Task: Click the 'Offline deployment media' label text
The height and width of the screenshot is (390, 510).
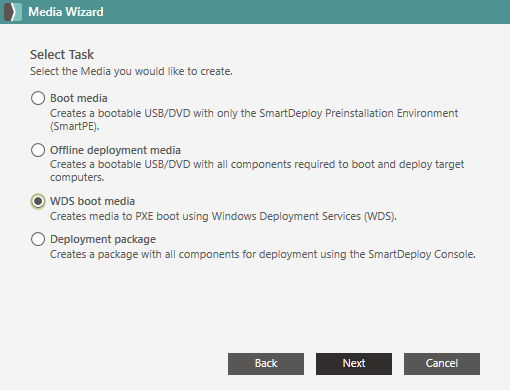Action: click(x=115, y=150)
